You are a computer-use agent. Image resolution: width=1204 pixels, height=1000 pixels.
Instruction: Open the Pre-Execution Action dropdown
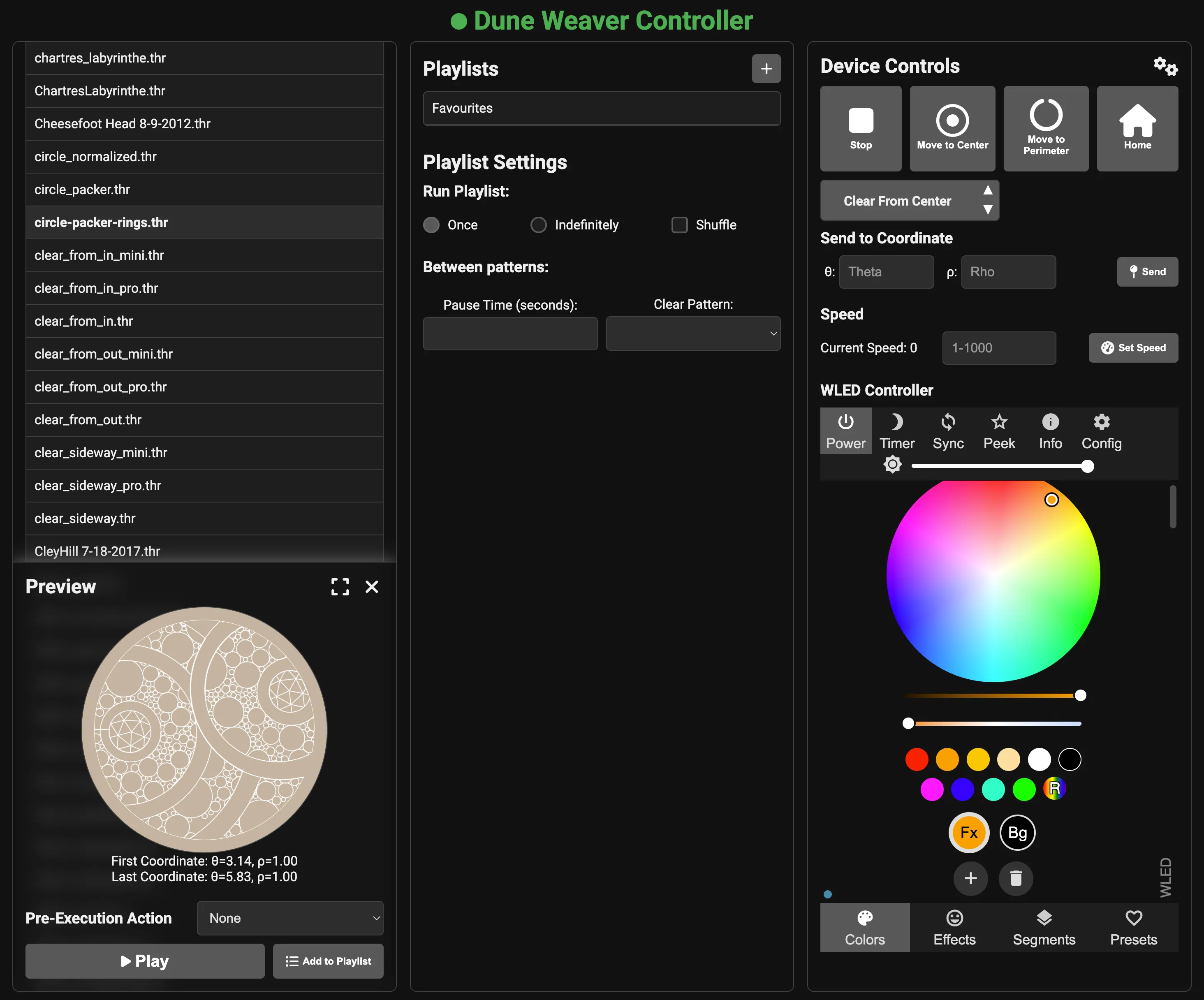pos(289,918)
